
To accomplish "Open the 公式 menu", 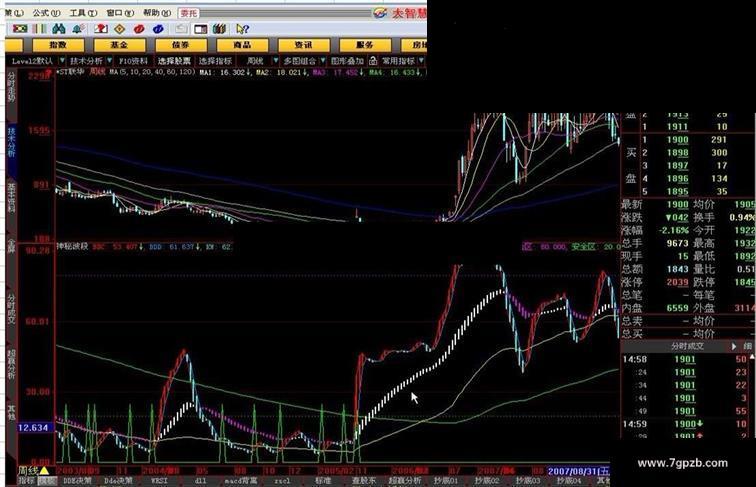I will click(x=46, y=13).
